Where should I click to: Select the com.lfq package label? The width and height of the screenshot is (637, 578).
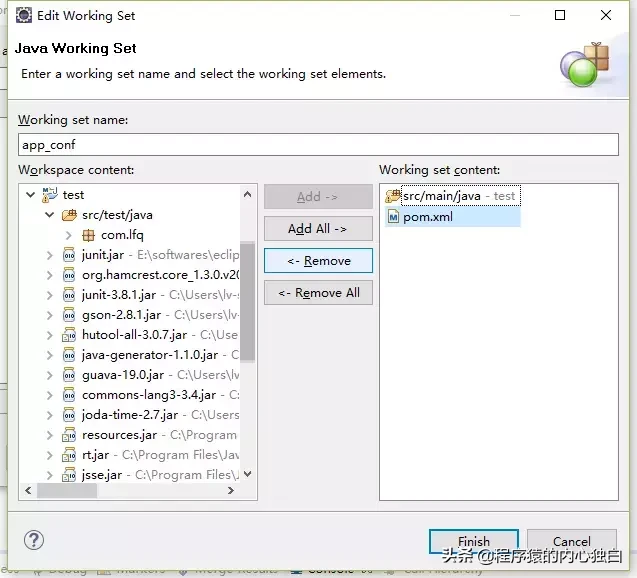122,235
